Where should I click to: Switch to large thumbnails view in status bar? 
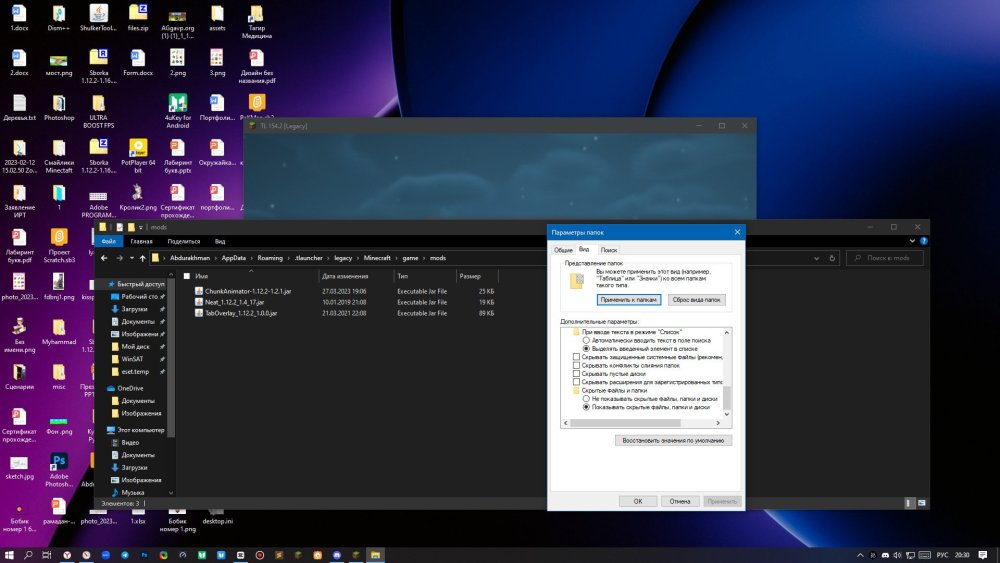[921, 503]
